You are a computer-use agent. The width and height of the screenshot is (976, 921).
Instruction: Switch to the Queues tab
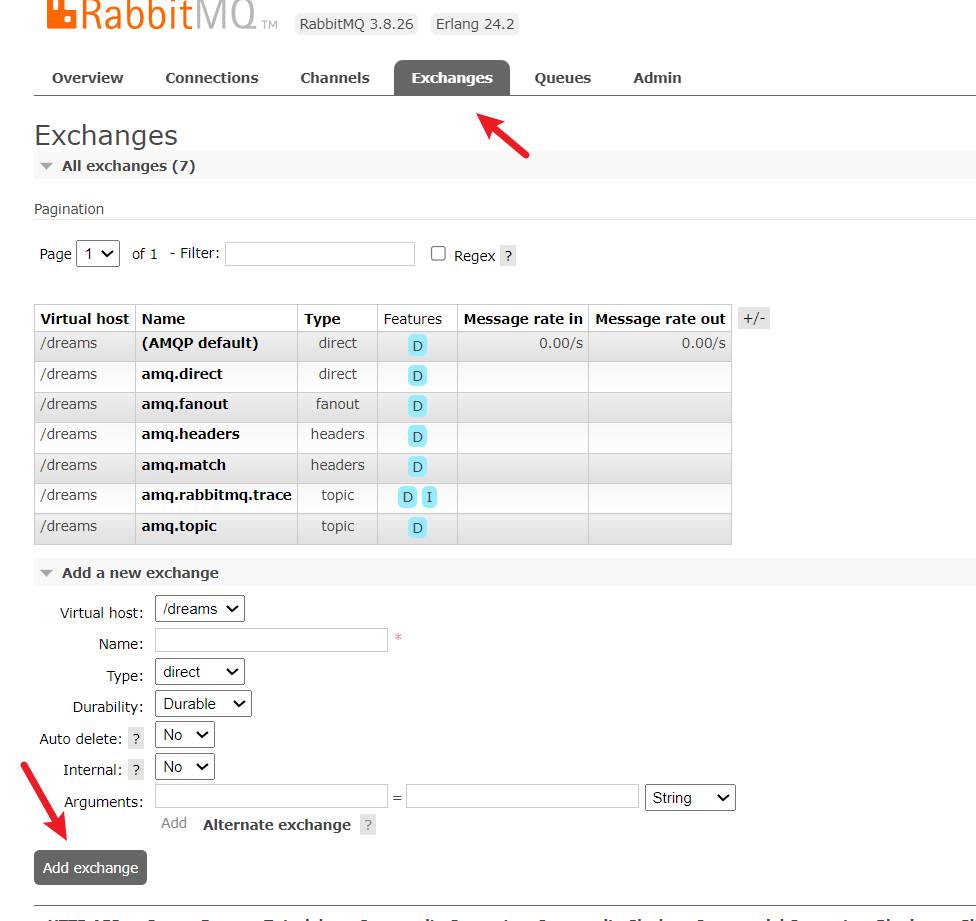point(562,78)
